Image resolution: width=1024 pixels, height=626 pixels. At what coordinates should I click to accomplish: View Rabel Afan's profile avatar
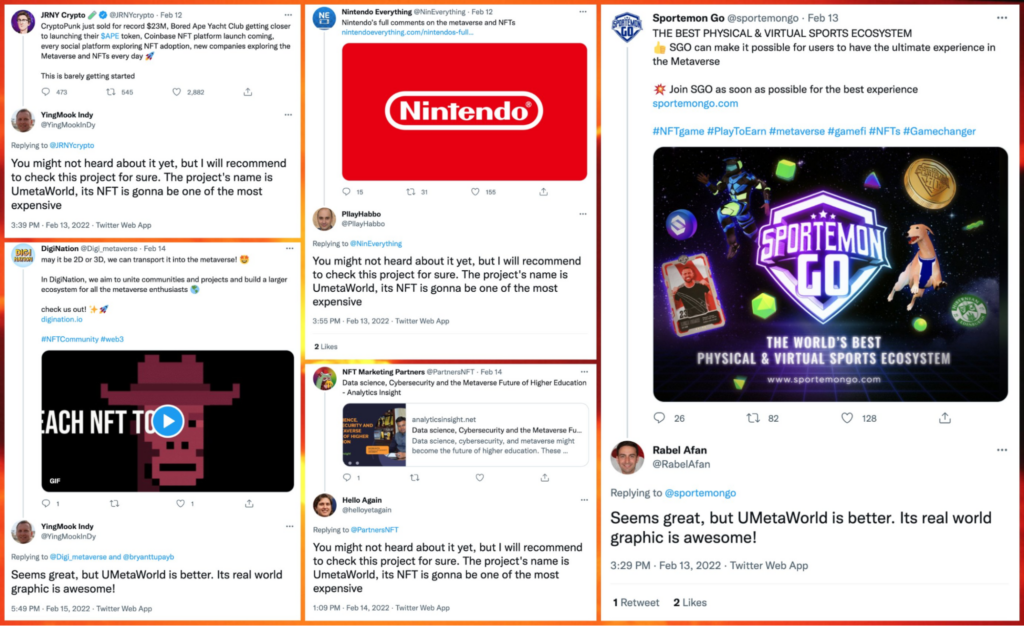[x=627, y=458]
